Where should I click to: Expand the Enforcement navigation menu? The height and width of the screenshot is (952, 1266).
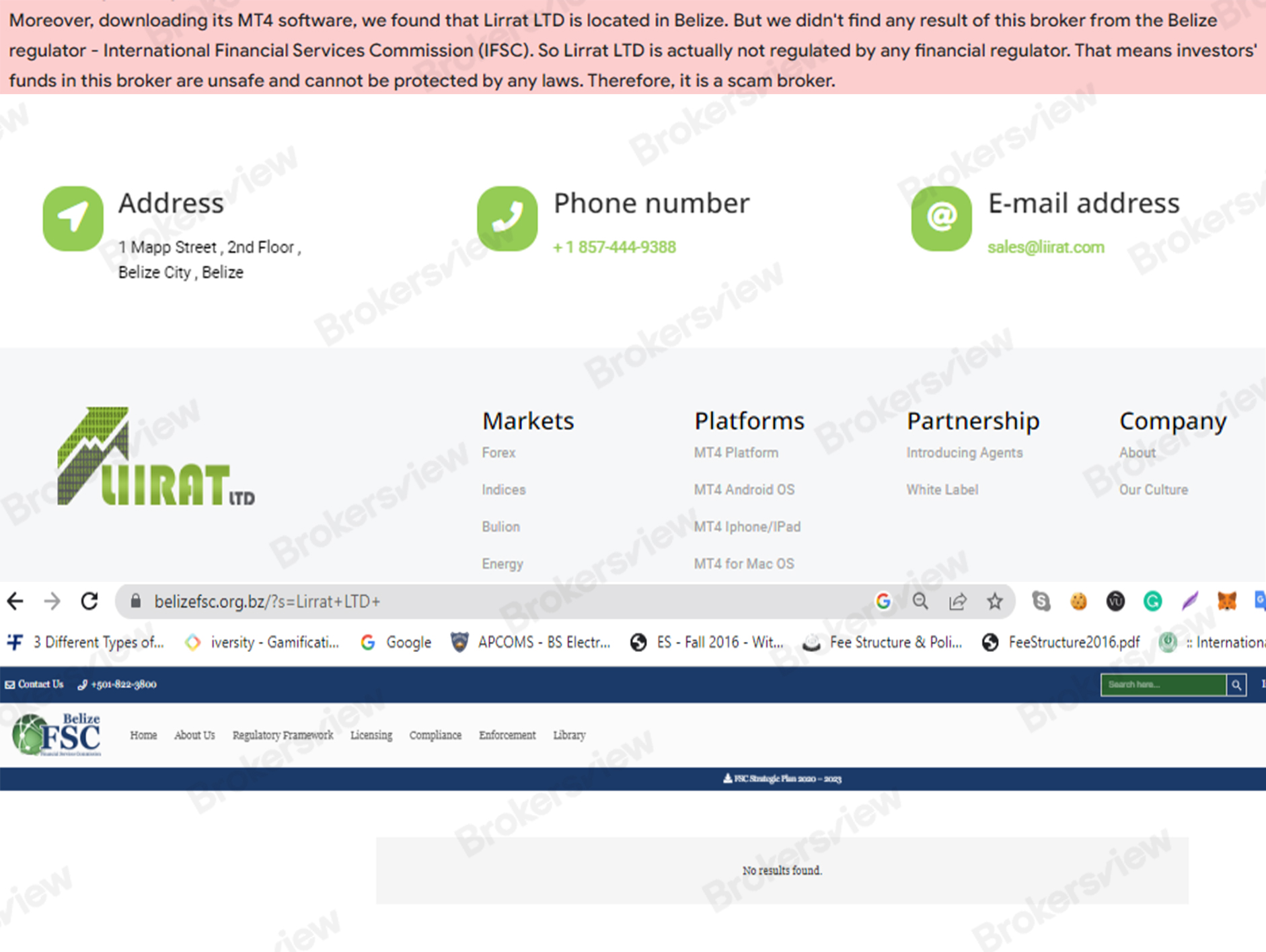pyautogui.click(x=507, y=735)
